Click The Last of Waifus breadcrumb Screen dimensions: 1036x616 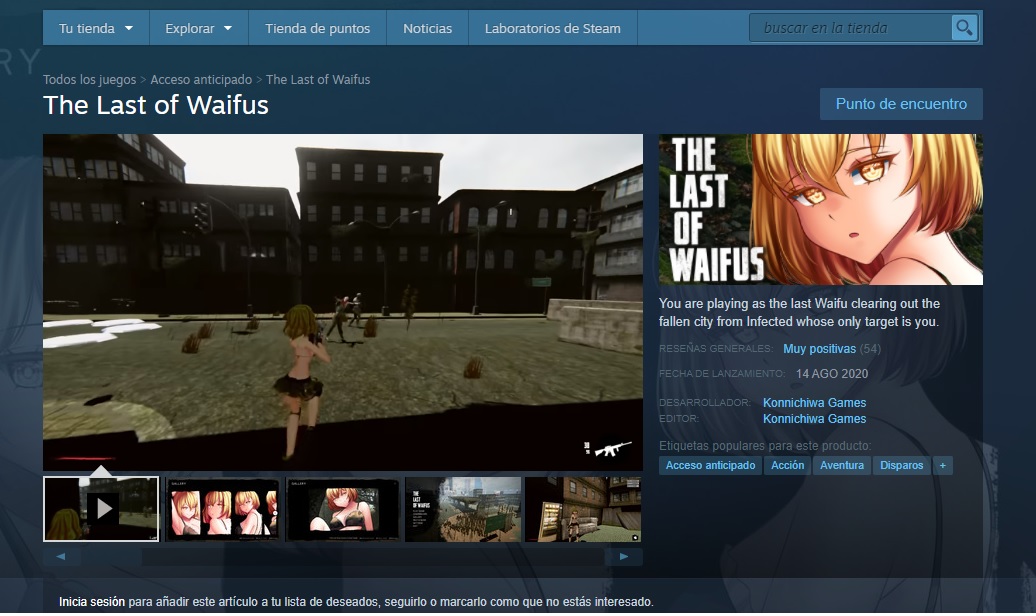click(318, 79)
